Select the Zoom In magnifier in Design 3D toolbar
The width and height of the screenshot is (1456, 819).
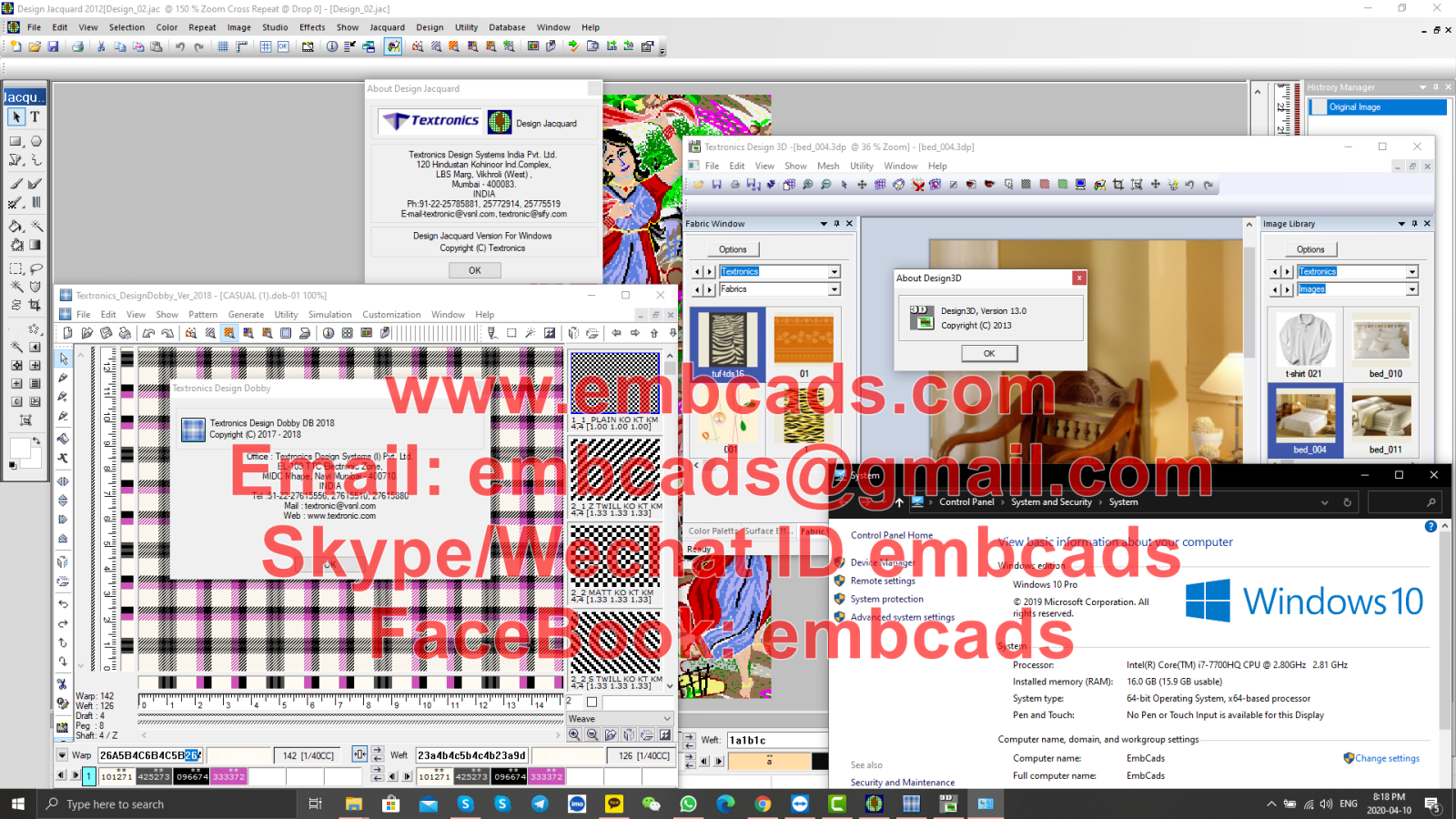807,184
